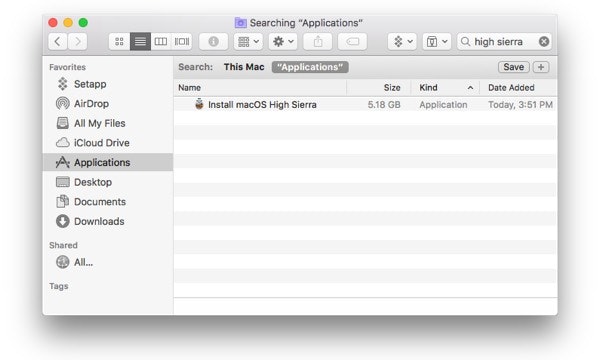Screen dimensions: 600x360
Task: Open iCloud Drive in the sidebar
Action: tap(108, 143)
